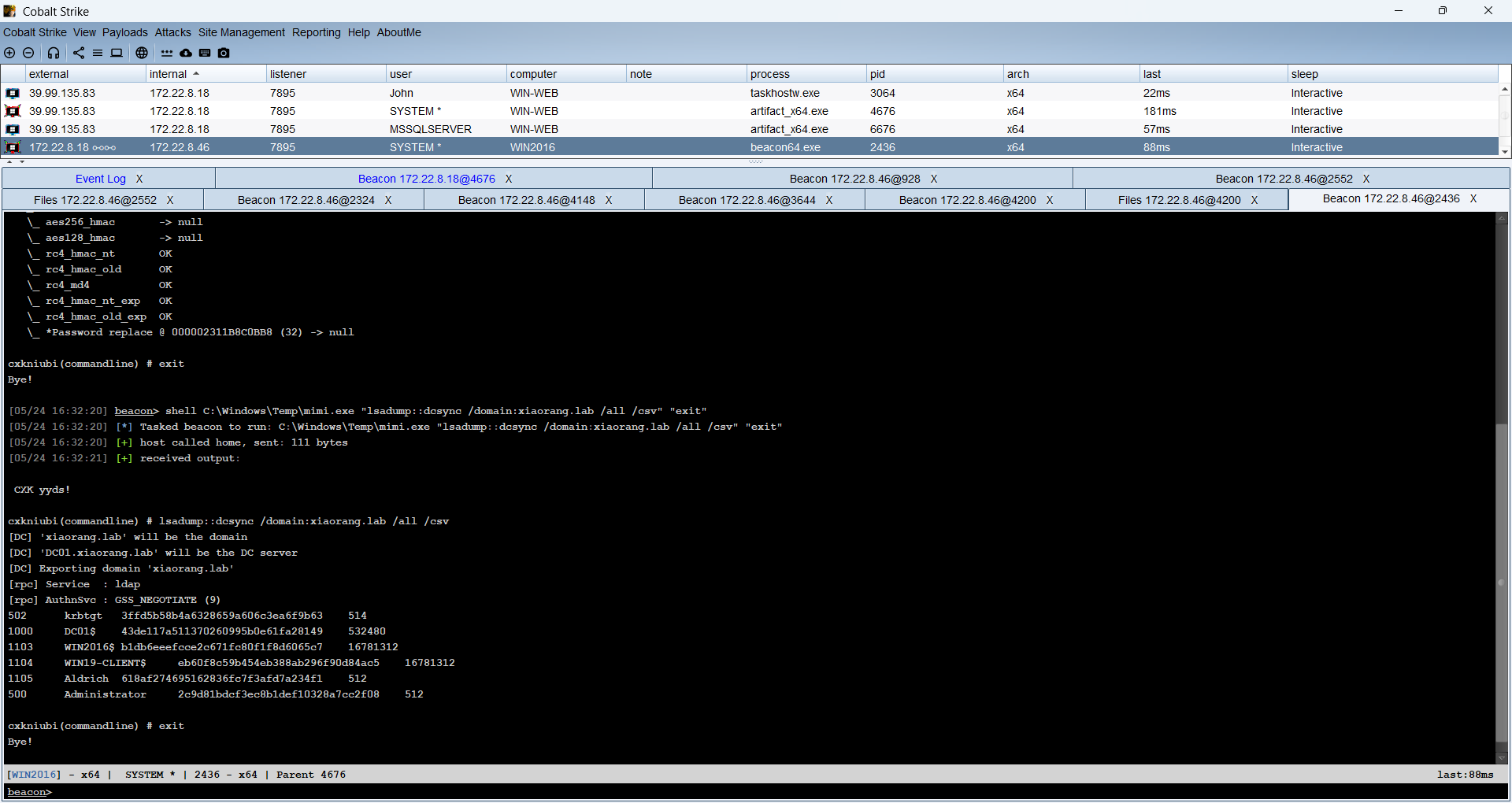Click beacon icon of WIN2016 row
The image size is (1512, 803).
click(x=13, y=147)
